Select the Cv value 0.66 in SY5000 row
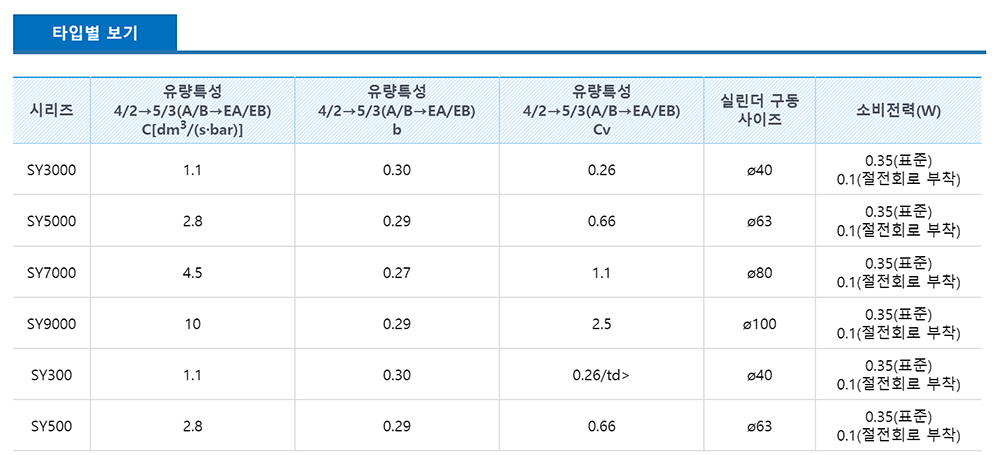Viewport: 1000px width, 455px height. point(601,221)
